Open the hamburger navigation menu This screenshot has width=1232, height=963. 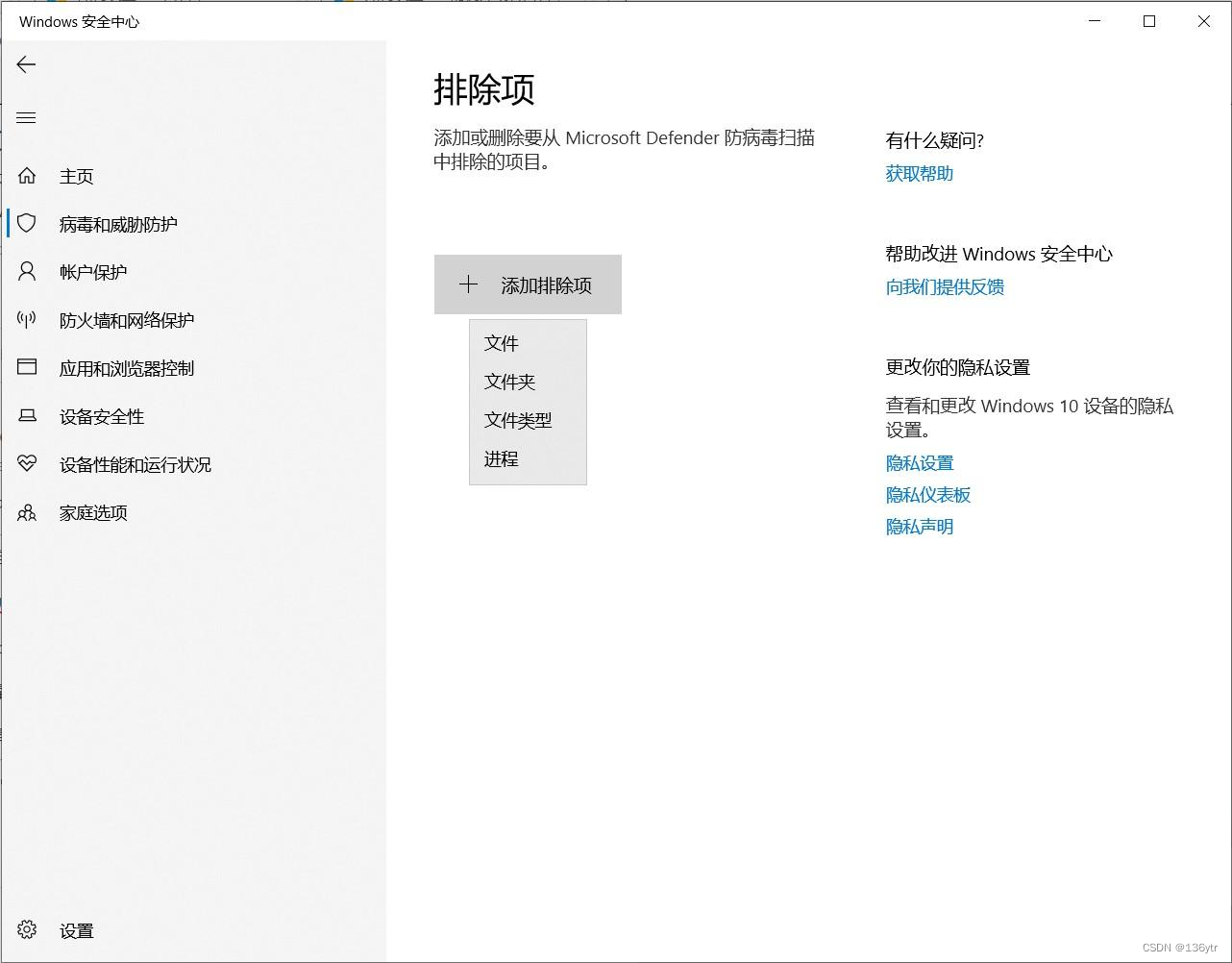(26, 118)
